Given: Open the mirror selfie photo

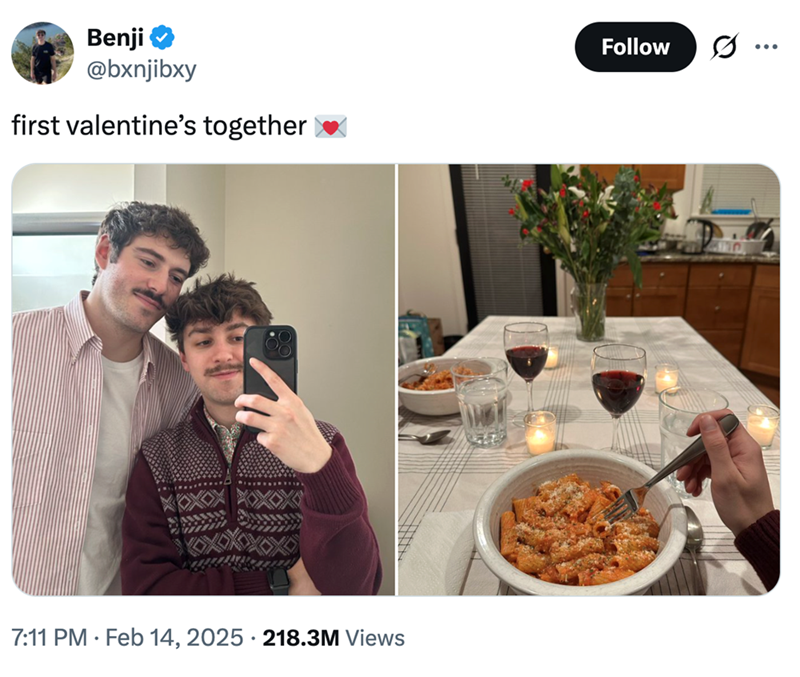Looking at the screenshot, I should click(203, 380).
